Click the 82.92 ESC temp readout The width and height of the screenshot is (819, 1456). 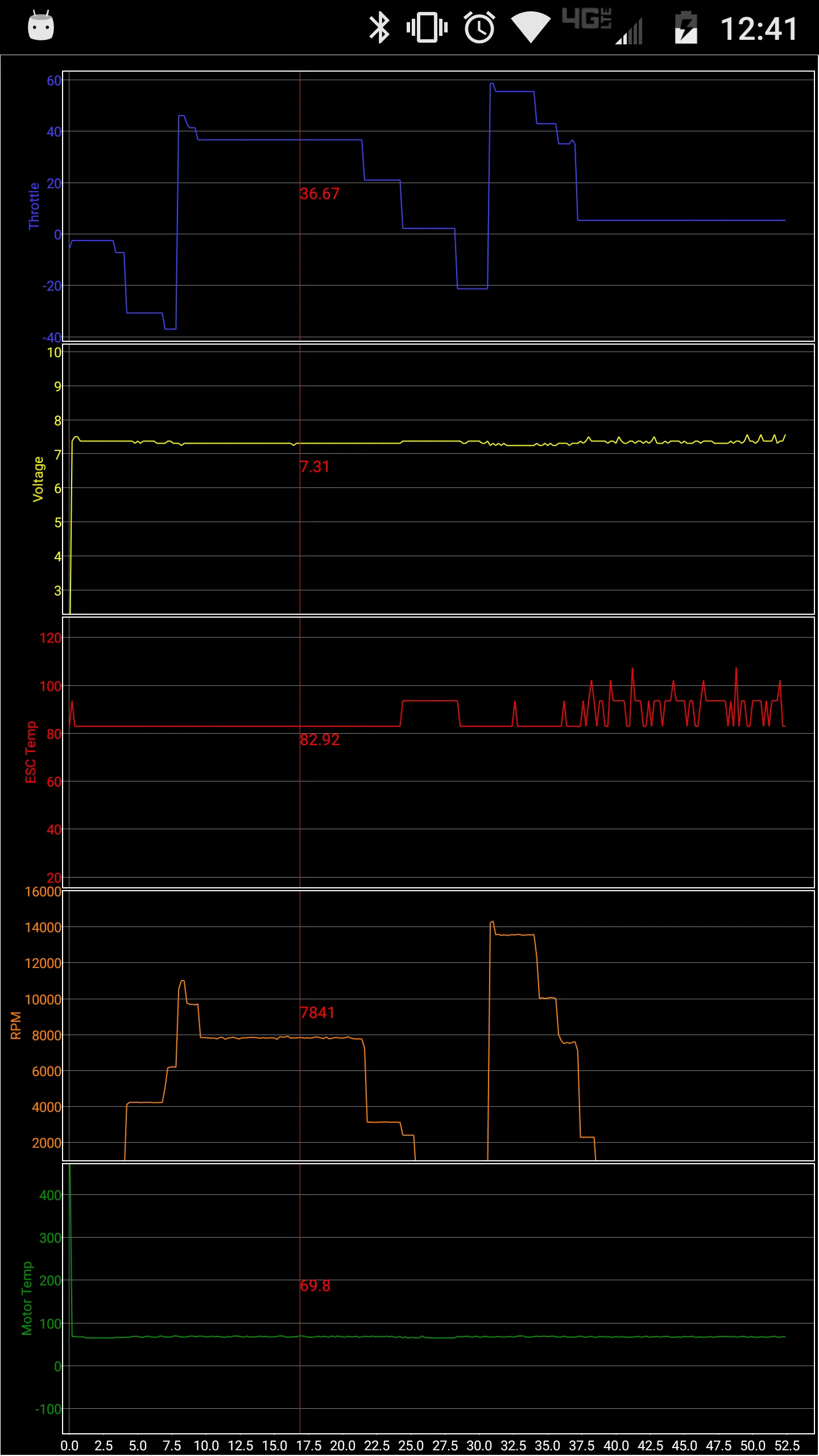pyautogui.click(x=320, y=740)
